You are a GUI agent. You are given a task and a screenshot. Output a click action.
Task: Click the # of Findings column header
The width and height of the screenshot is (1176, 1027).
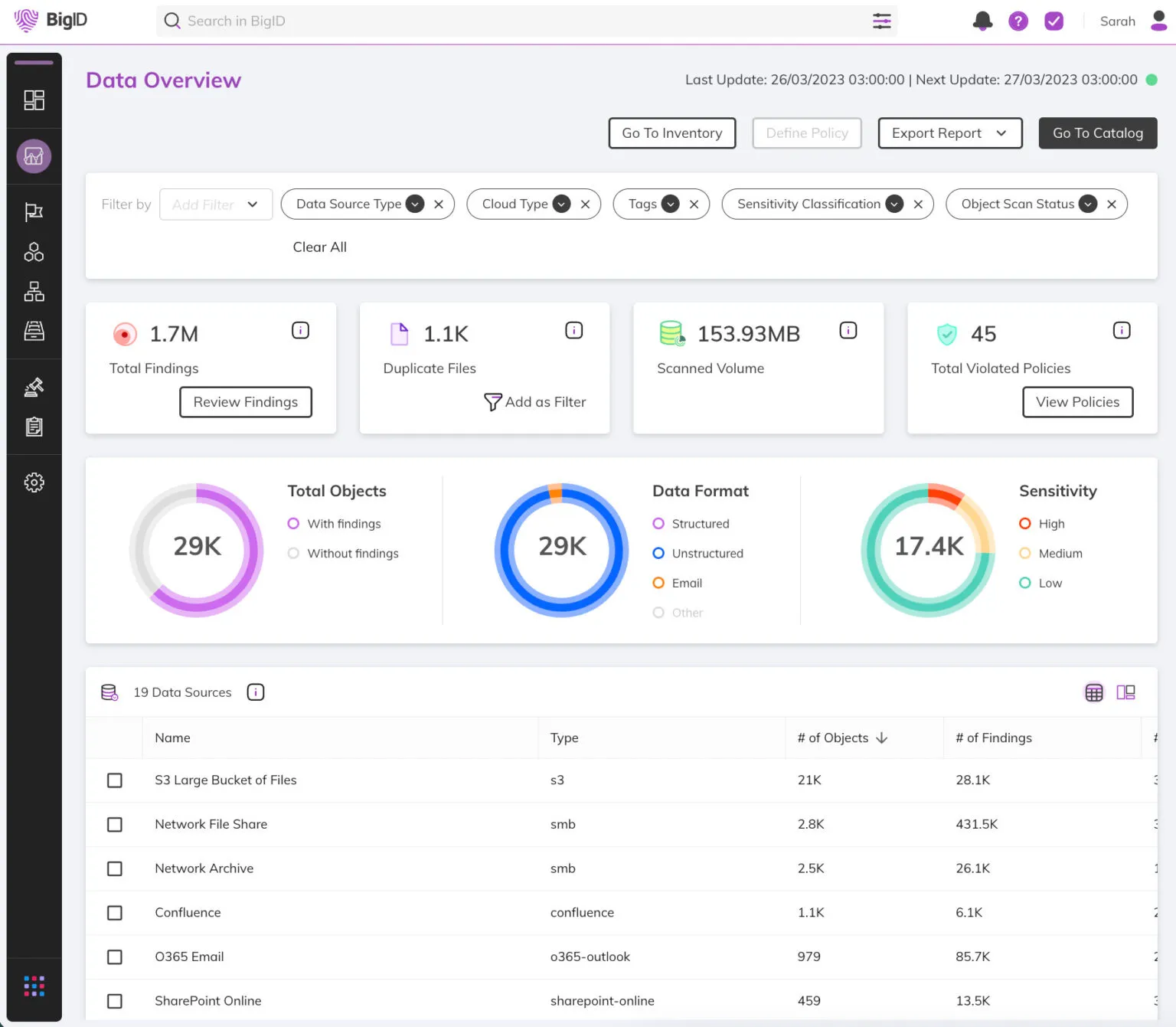point(993,738)
